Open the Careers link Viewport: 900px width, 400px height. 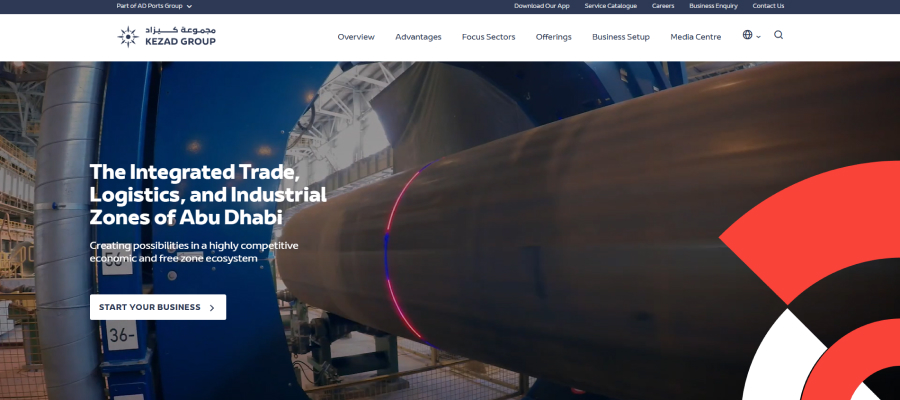coord(663,6)
